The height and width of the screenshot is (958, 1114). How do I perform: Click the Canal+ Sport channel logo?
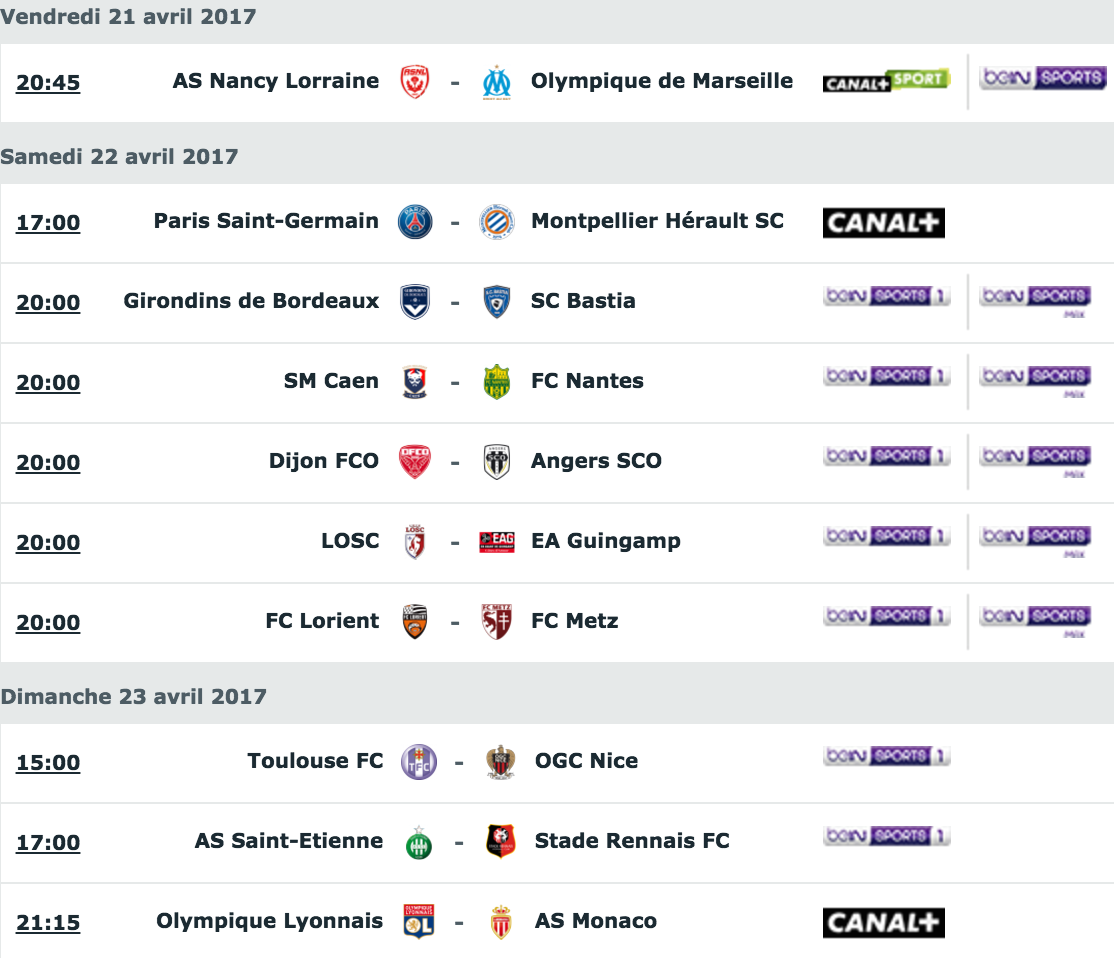(x=887, y=80)
